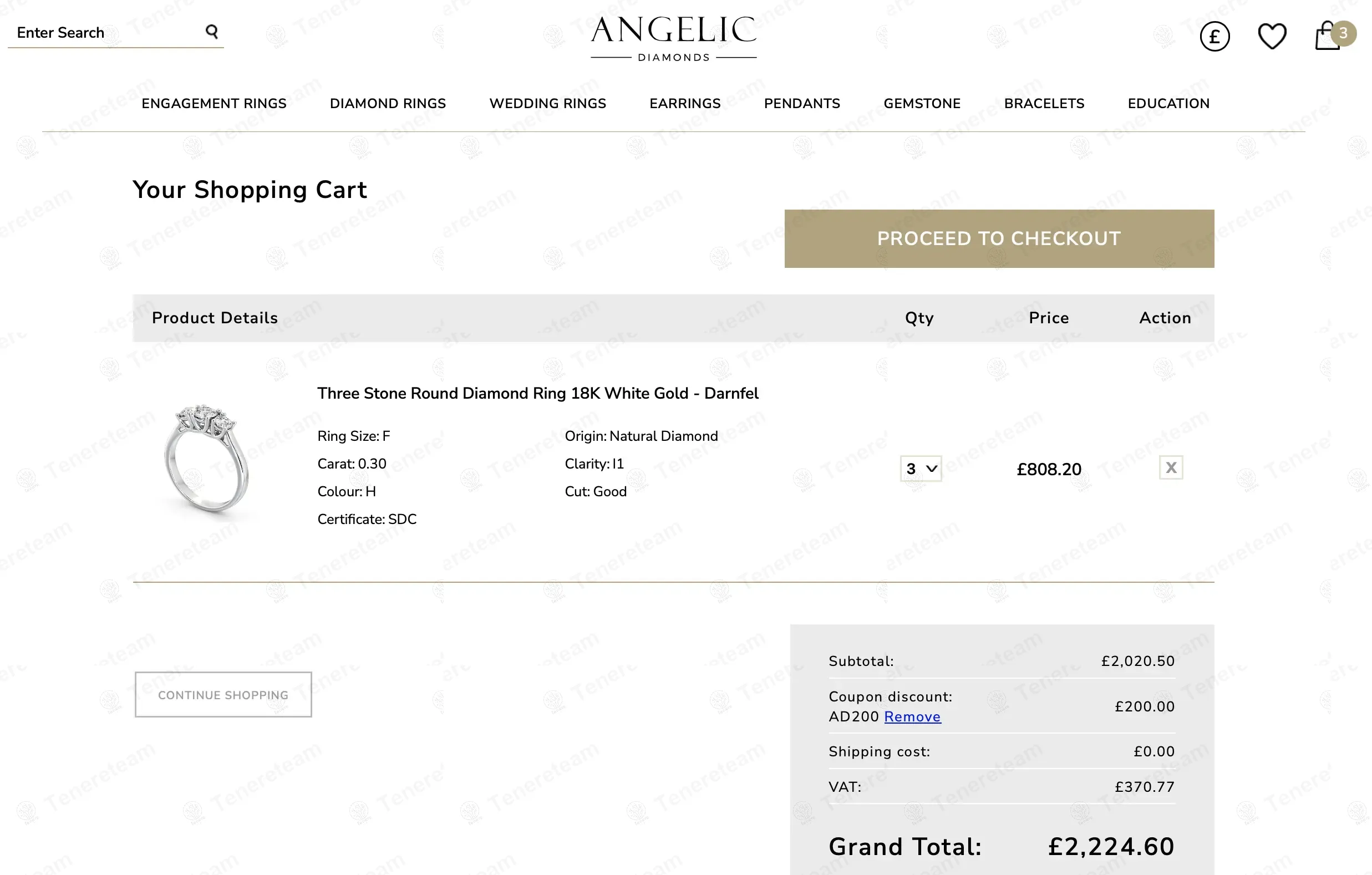Open Gemstone navigation item
The height and width of the screenshot is (875, 1372).
tap(922, 104)
